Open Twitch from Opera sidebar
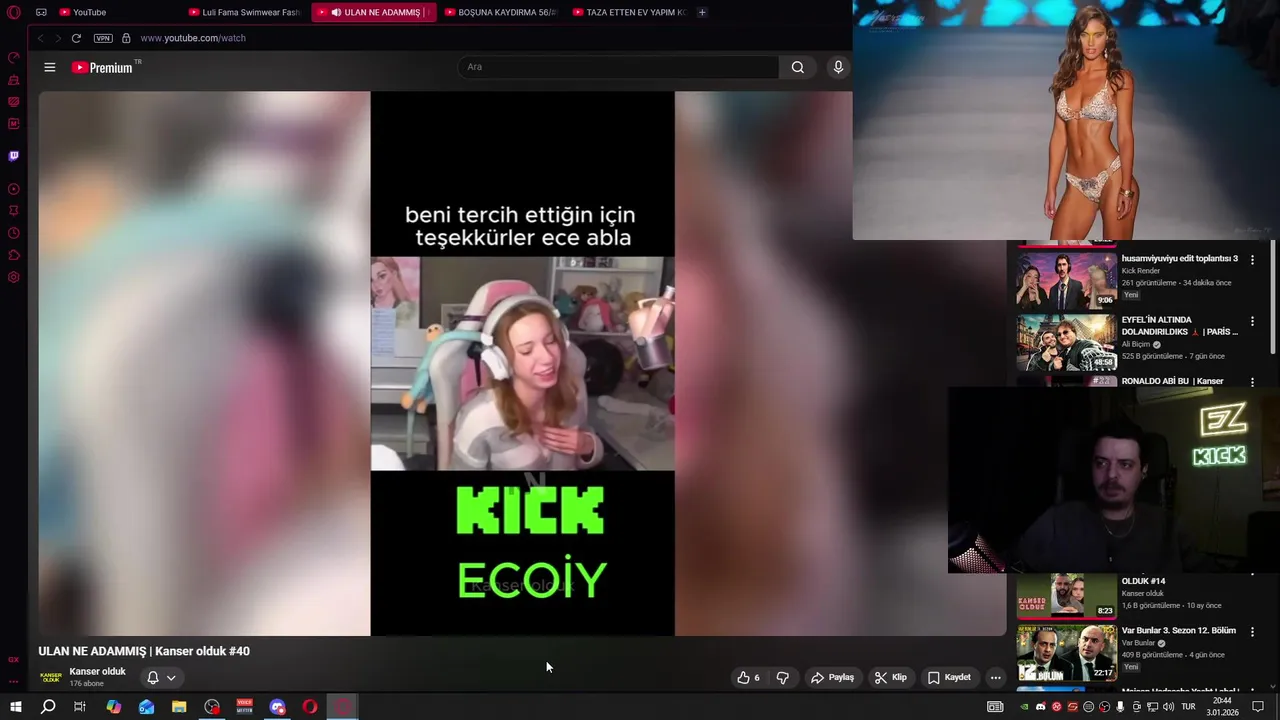The width and height of the screenshot is (1280, 720). click(13, 156)
